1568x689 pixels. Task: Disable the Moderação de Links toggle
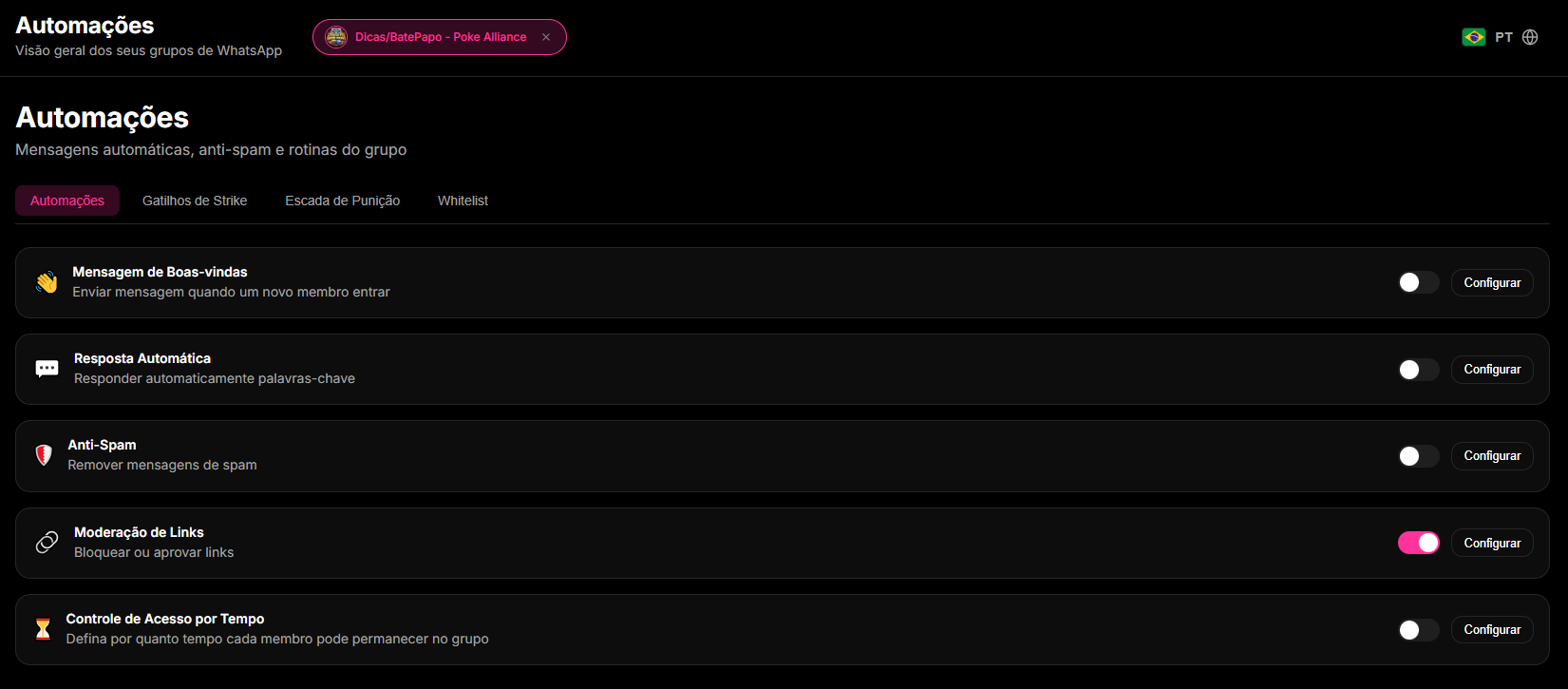click(x=1419, y=543)
